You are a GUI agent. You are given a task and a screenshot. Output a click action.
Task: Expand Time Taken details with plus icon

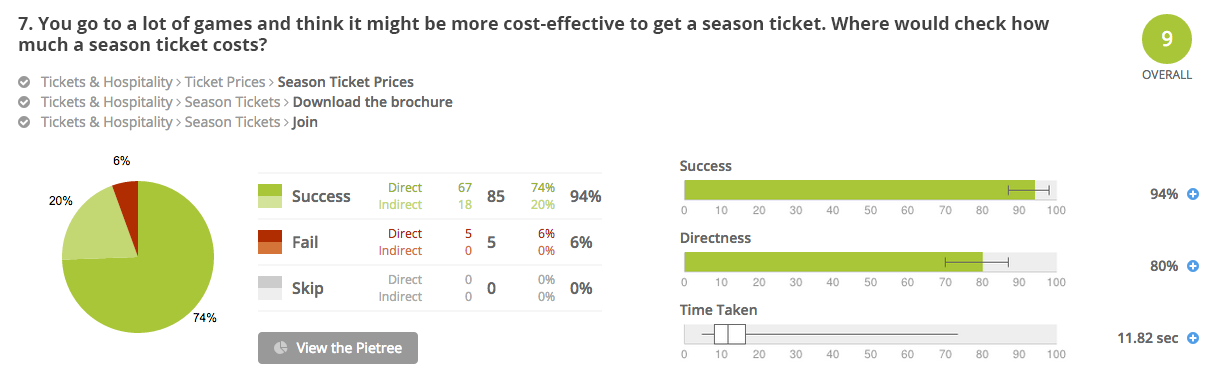[x=1192, y=338]
